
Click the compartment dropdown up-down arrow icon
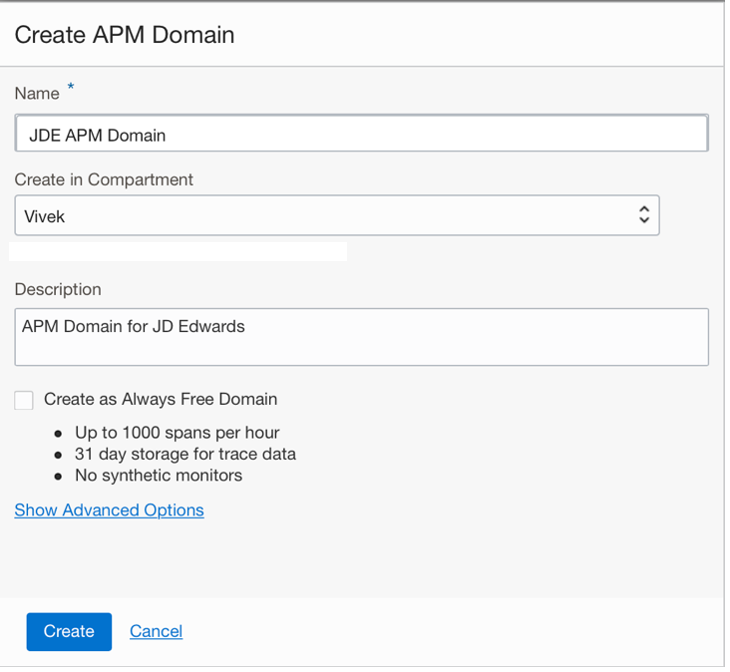tap(644, 215)
